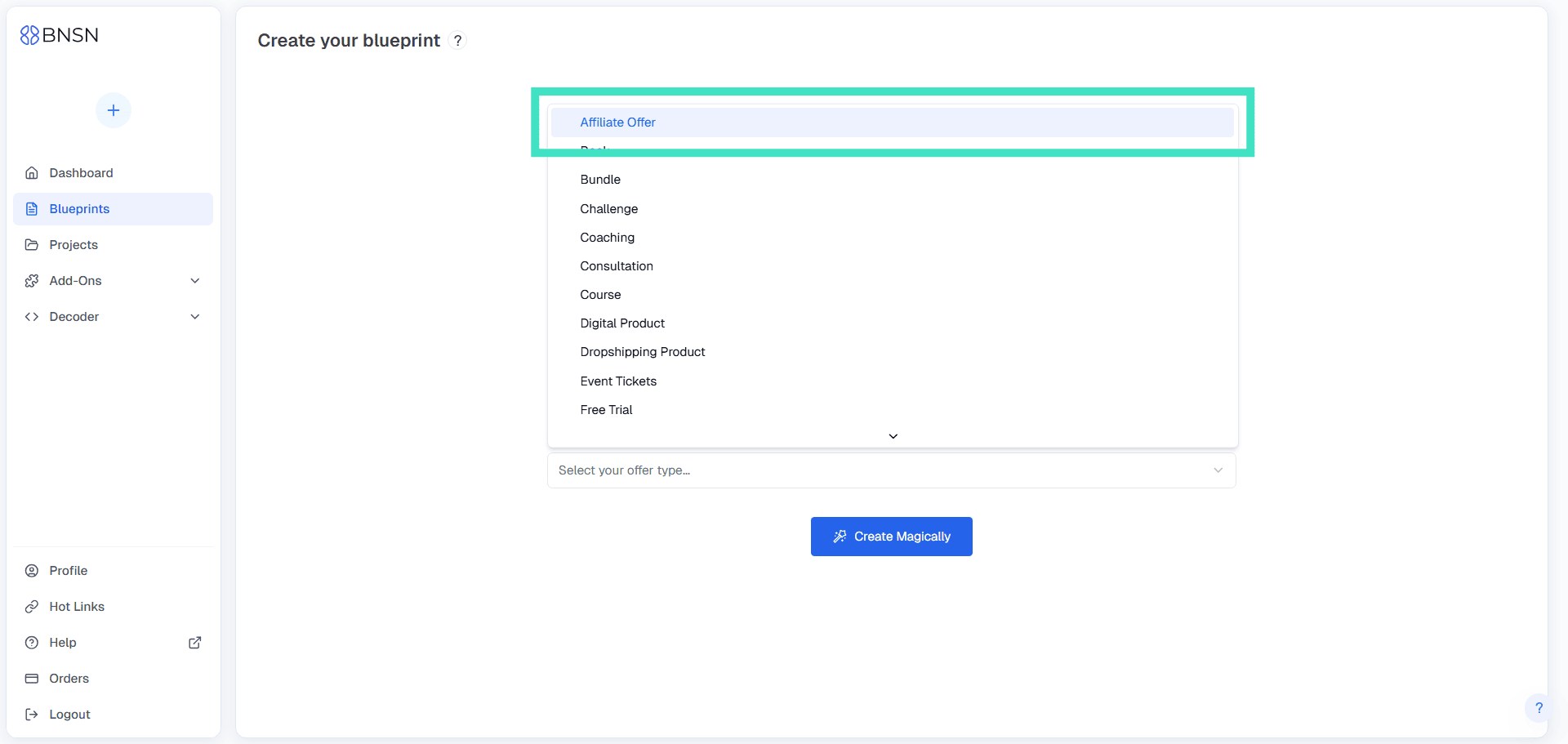Open the Select your offer type dropdown
The height and width of the screenshot is (744, 1568).
891,470
